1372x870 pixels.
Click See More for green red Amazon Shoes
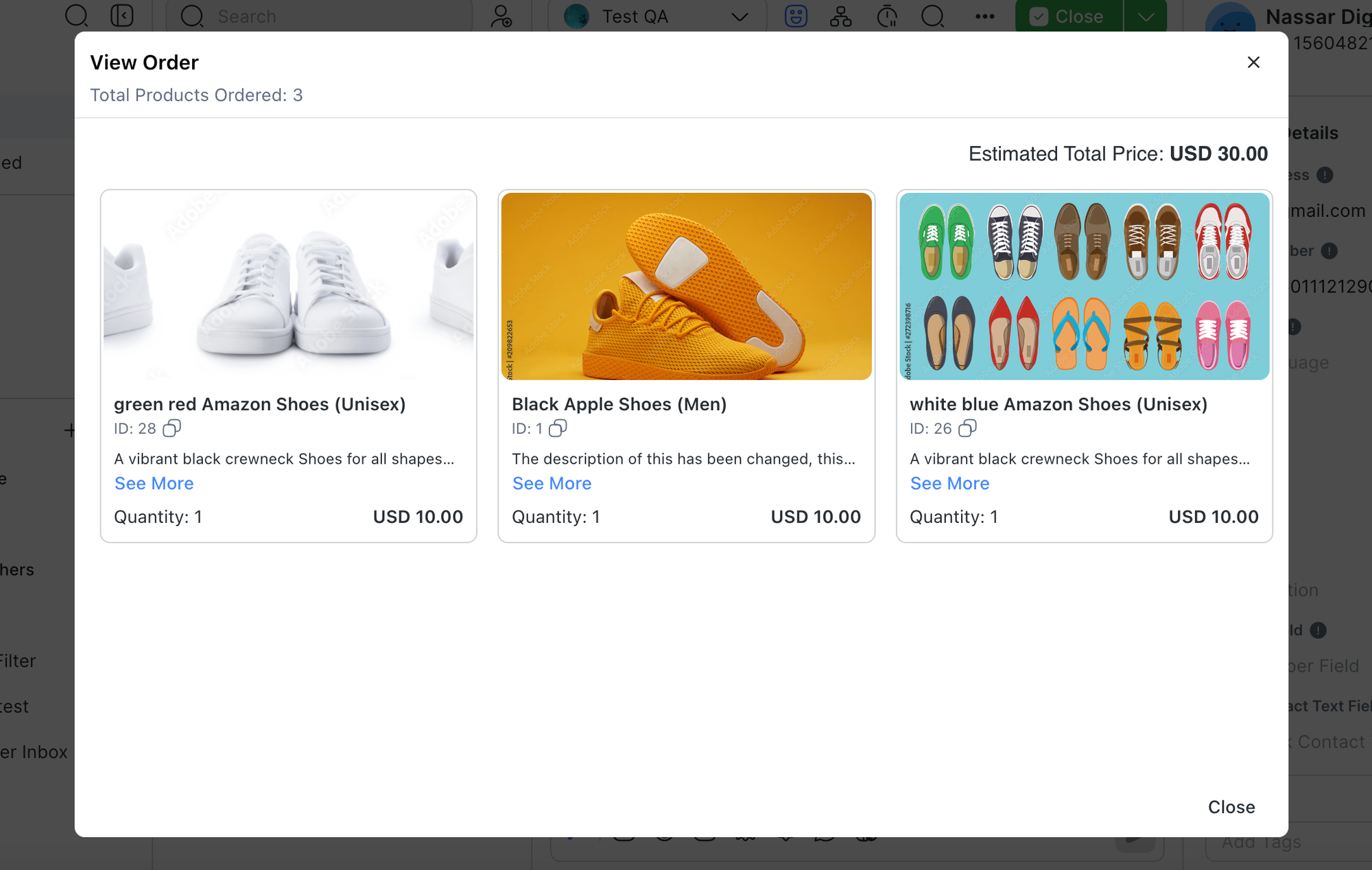click(x=153, y=483)
